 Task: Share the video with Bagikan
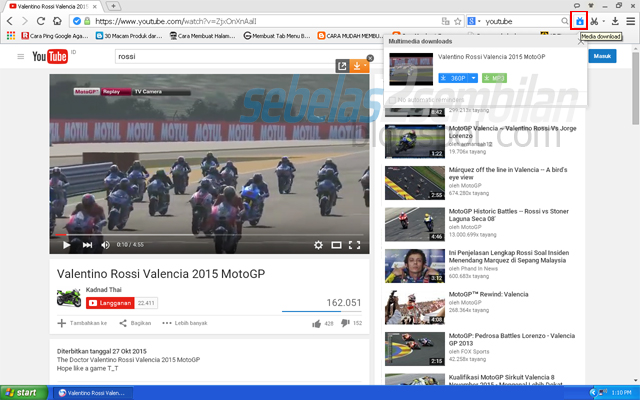coord(135,323)
